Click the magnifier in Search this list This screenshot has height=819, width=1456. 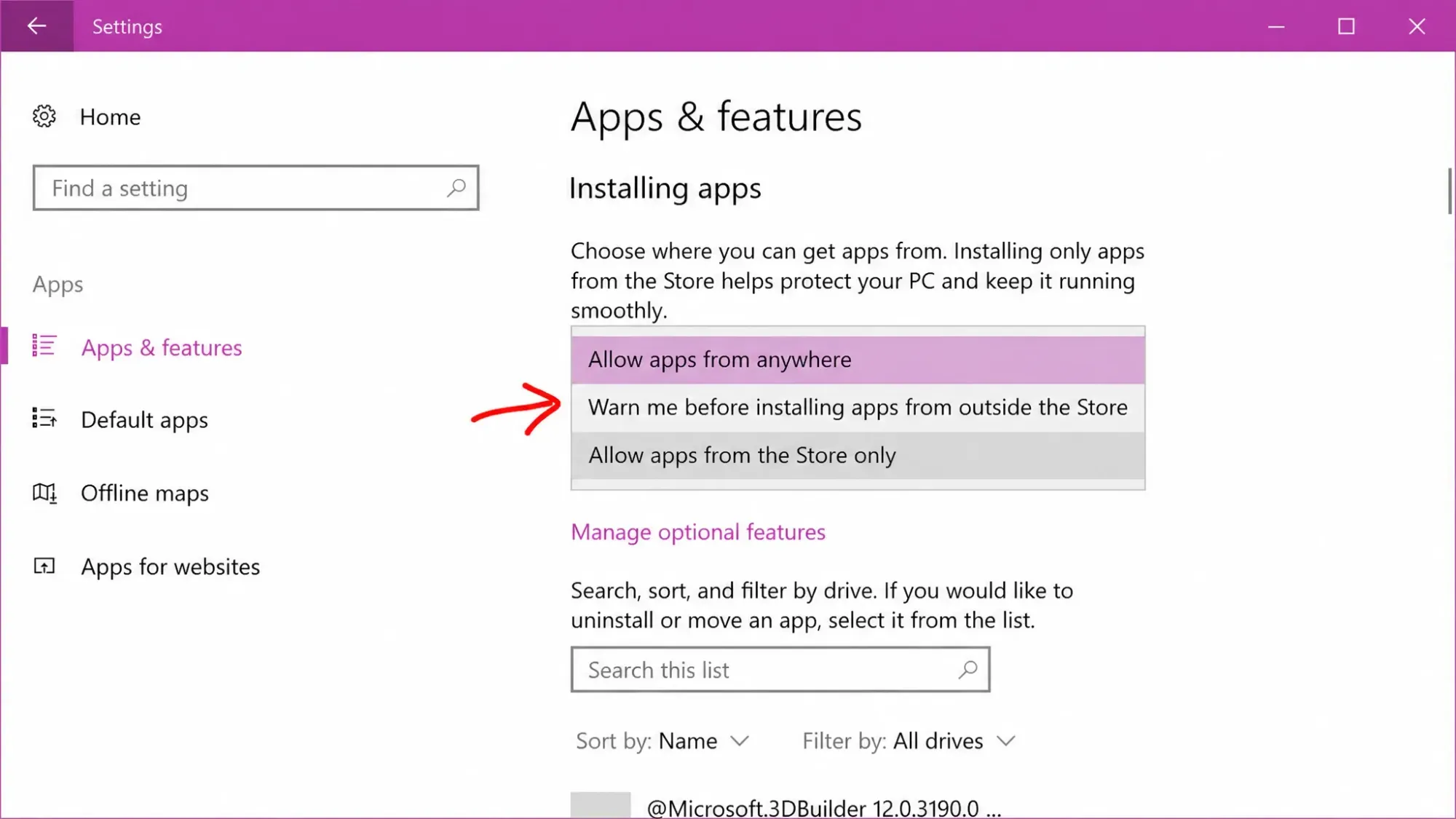point(968,669)
